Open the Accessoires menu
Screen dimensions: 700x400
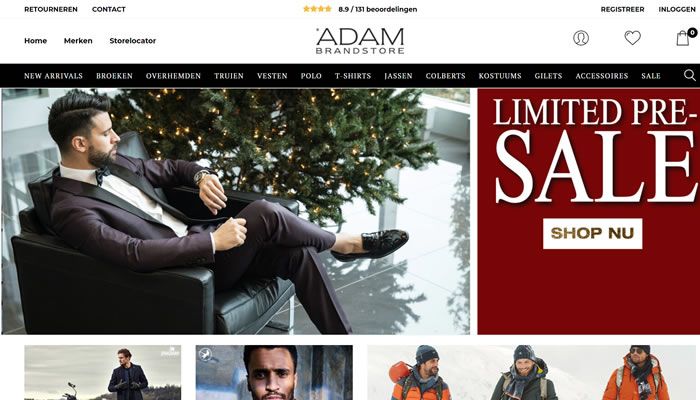click(602, 76)
